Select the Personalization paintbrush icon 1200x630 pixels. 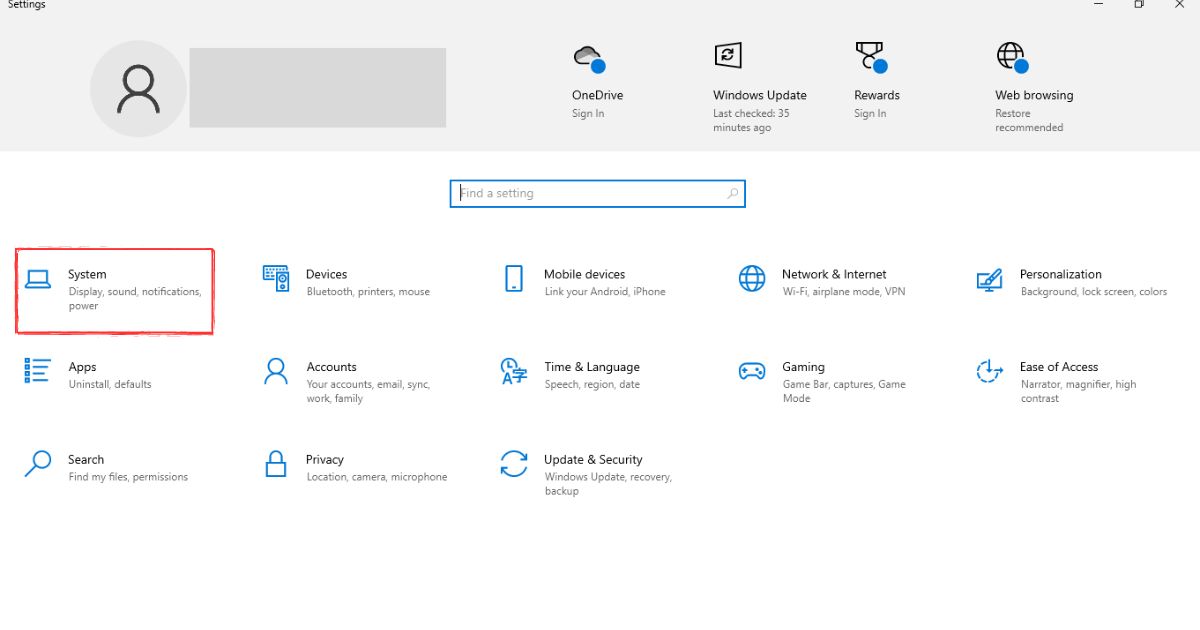click(989, 279)
